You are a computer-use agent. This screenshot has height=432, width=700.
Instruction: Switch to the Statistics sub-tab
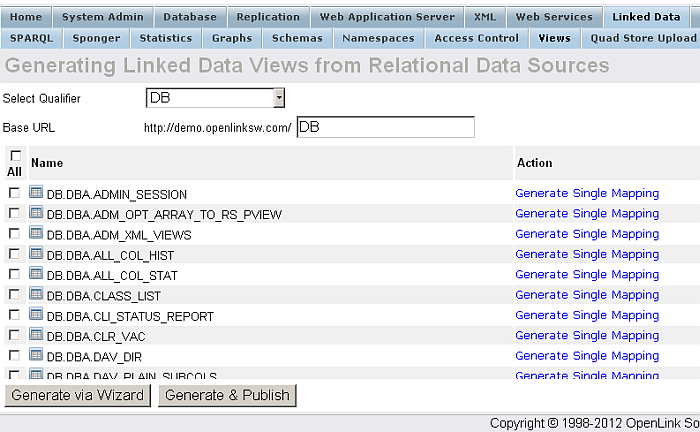point(166,38)
